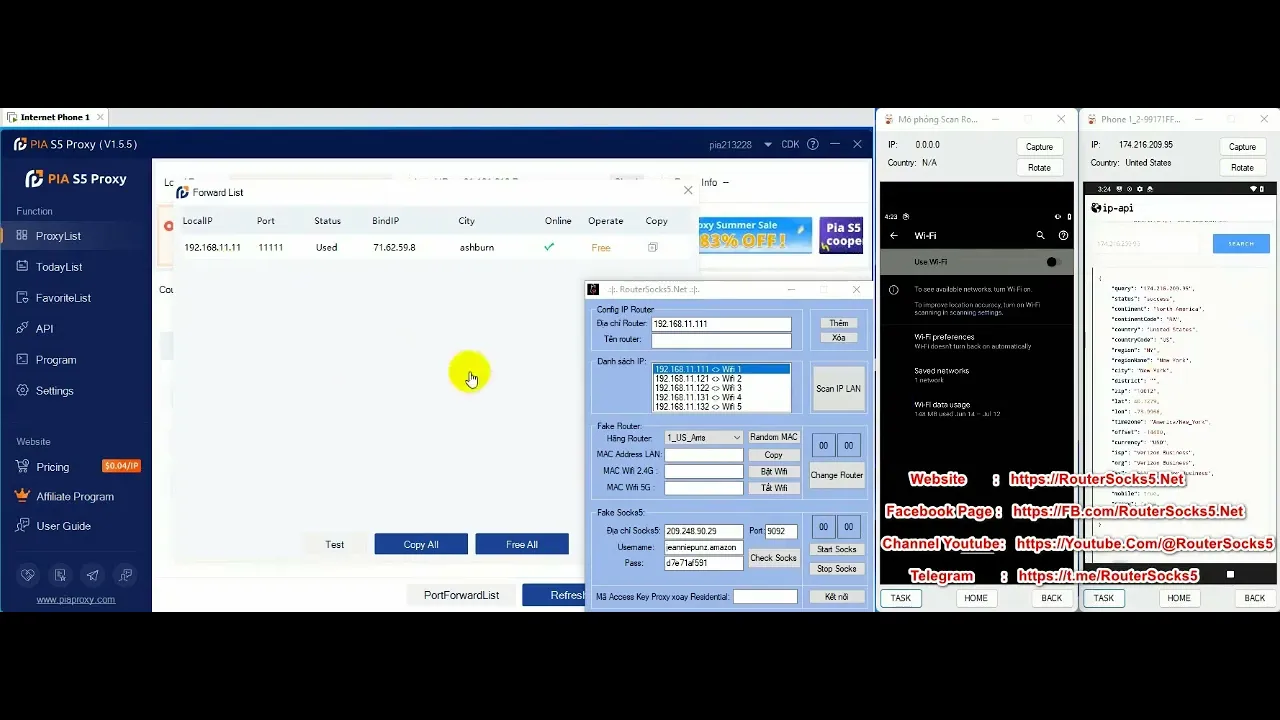Open the Hãng Router dropdown

tap(703, 438)
